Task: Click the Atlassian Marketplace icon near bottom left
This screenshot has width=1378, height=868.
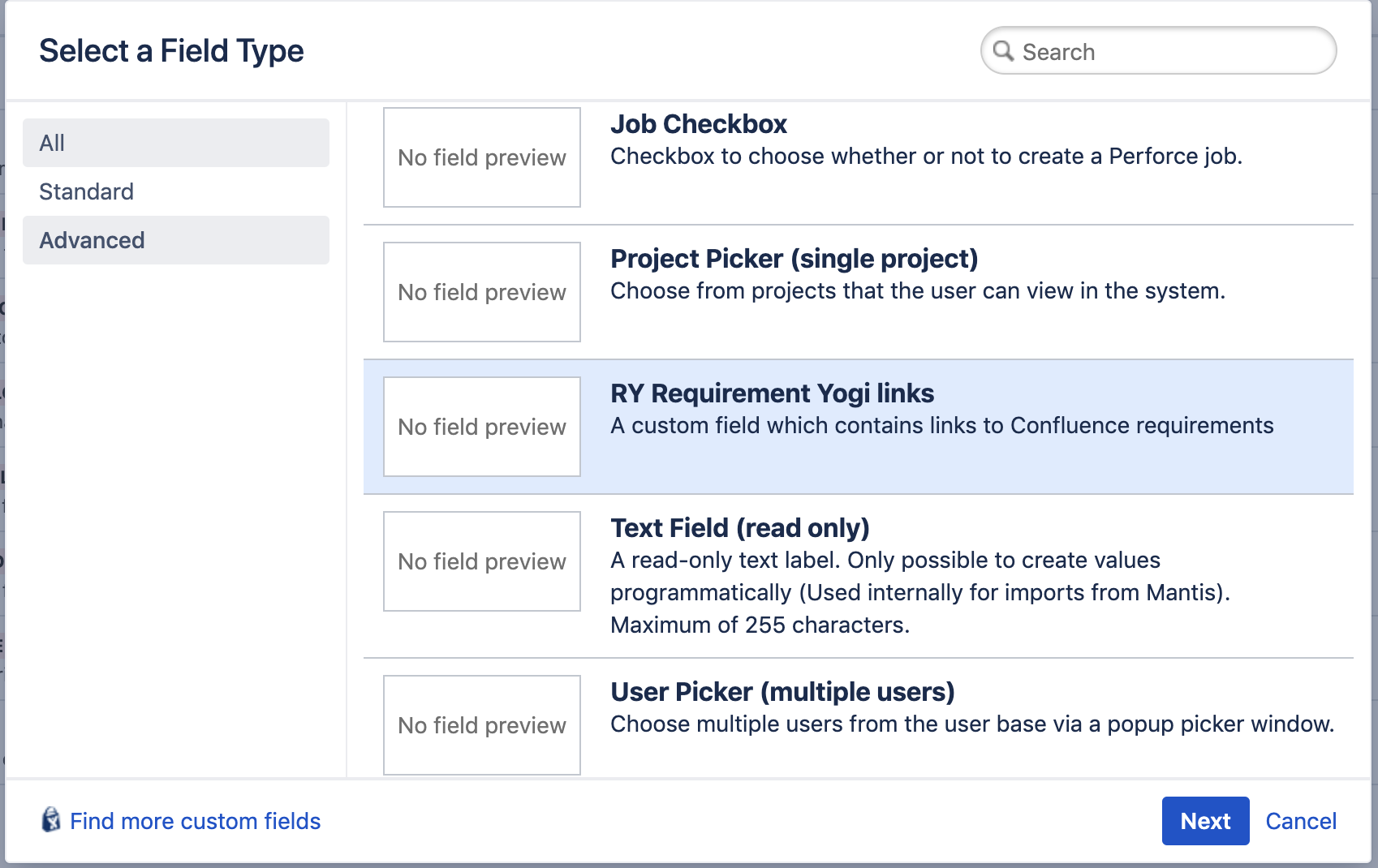Action: pyautogui.click(x=51, y=821)
